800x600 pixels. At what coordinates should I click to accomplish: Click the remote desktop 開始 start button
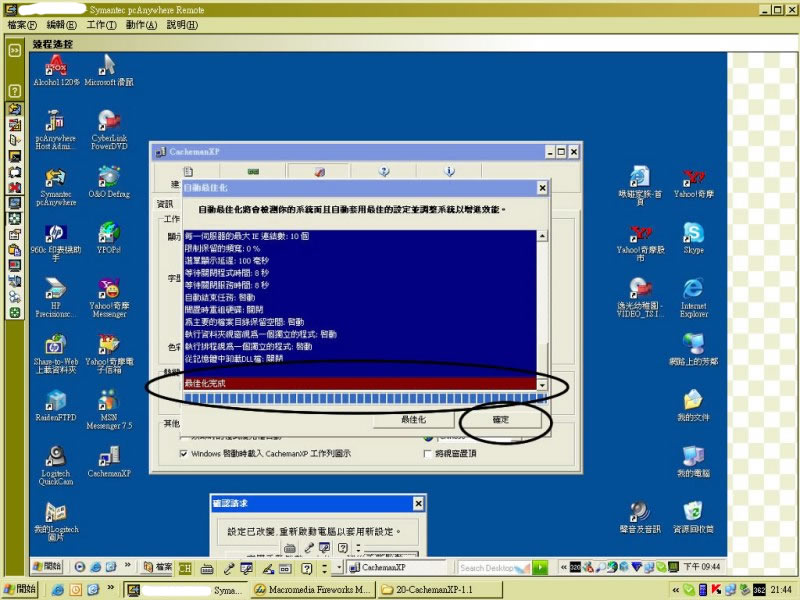(x=47, y=566)
